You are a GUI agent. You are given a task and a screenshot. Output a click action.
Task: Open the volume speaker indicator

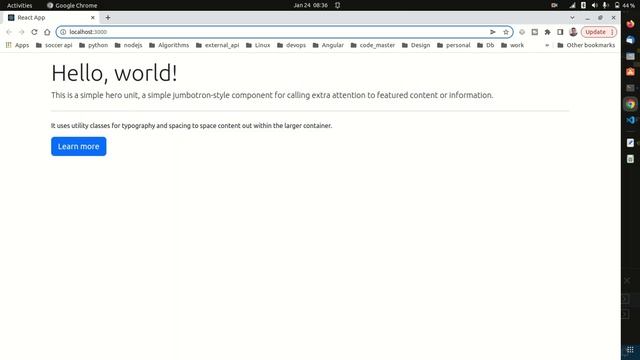coord(595,5)
